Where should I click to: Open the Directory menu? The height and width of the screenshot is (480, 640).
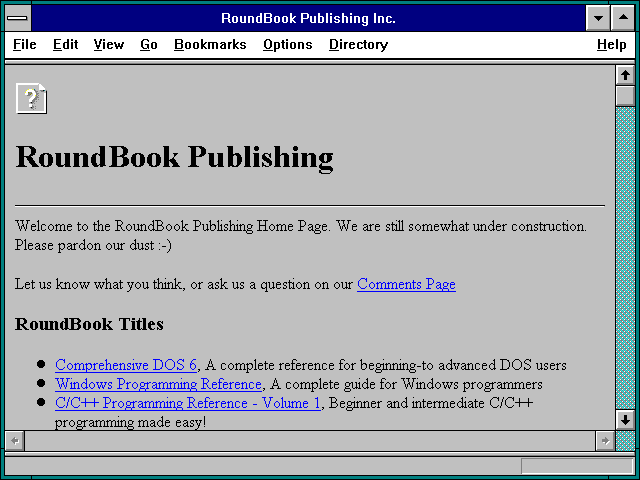(x=358, y=44)
